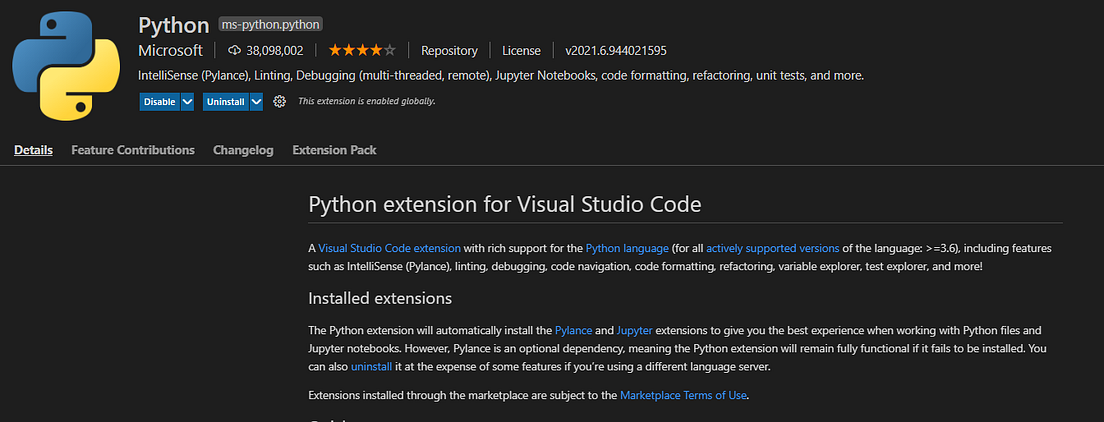Viewport: 1104px width, 422px height.
Task: Disable the Python extension
Action: tap(160, 101)
